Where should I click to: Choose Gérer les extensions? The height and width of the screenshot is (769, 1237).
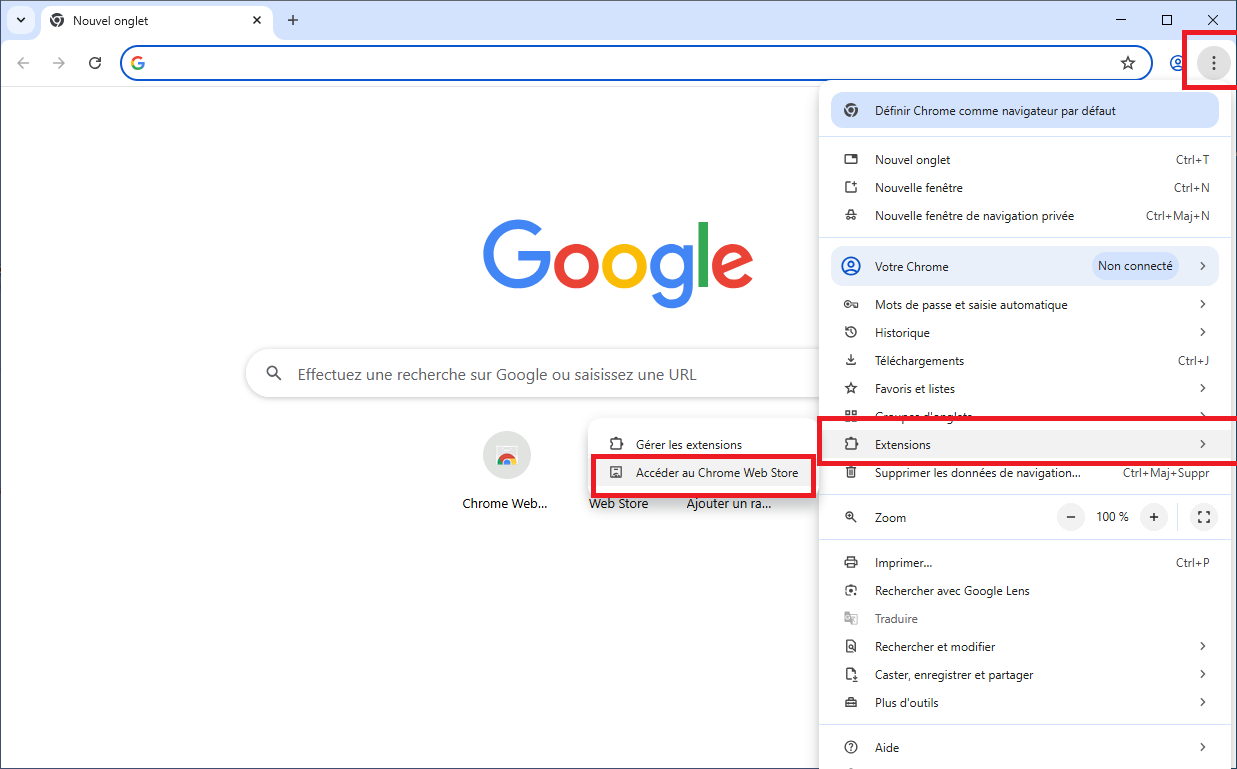coord(688,444)
